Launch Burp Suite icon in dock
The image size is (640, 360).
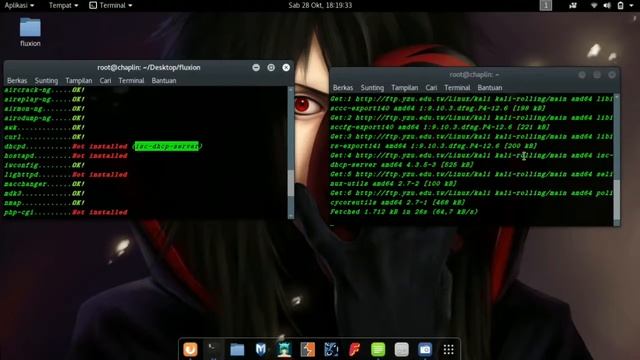click(307, 349)
